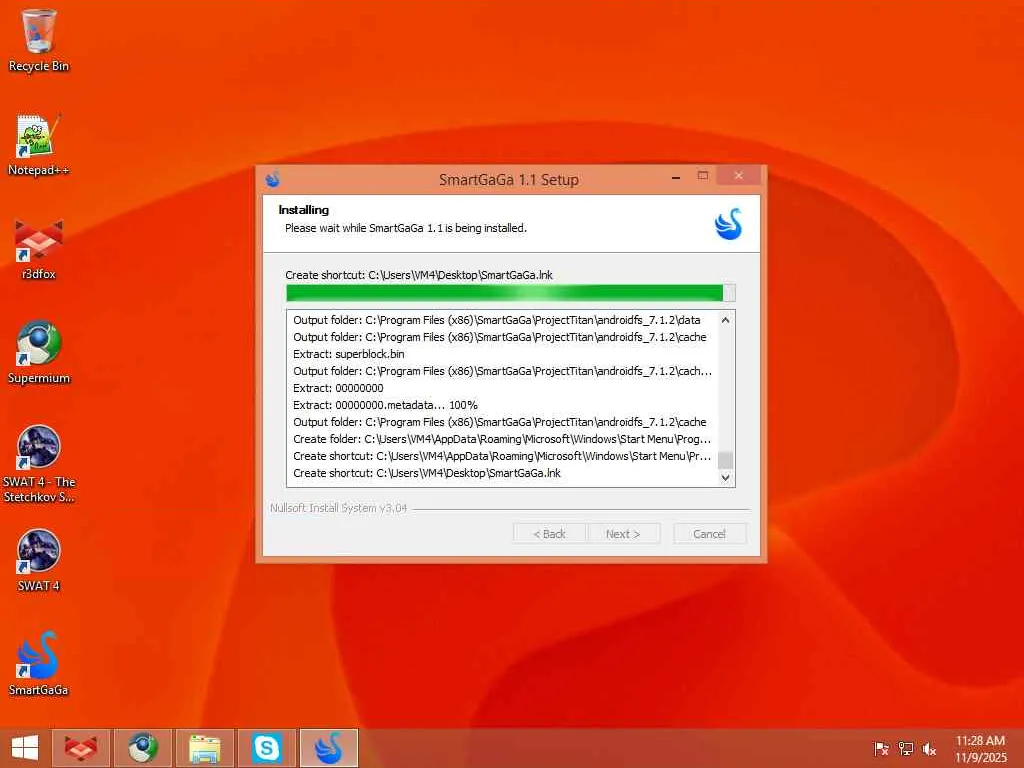The height and width of the screenshot is (768, 1024).
Task: Open the network tray icon
Action: 905,749
